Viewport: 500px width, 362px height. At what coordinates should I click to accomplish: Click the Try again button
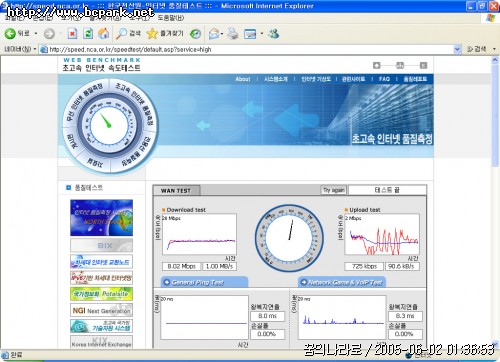334,190
